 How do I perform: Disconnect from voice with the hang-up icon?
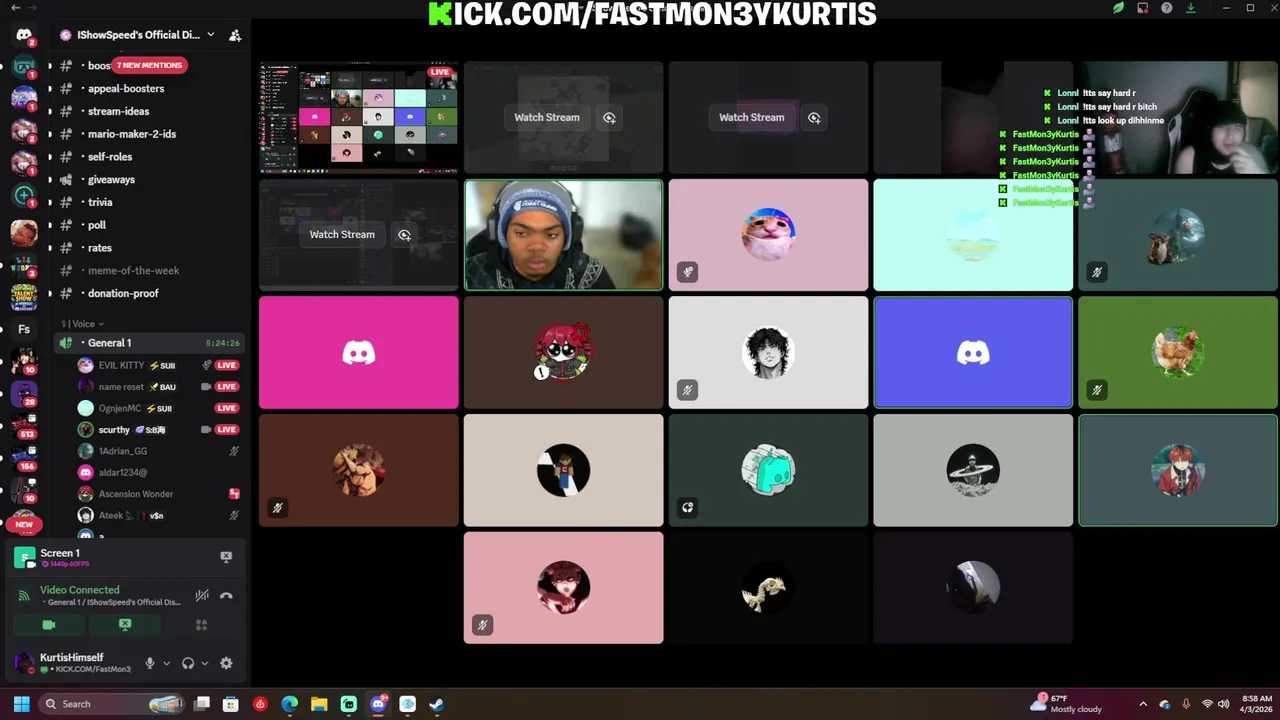pyautogui.click(x=226, y=595)
